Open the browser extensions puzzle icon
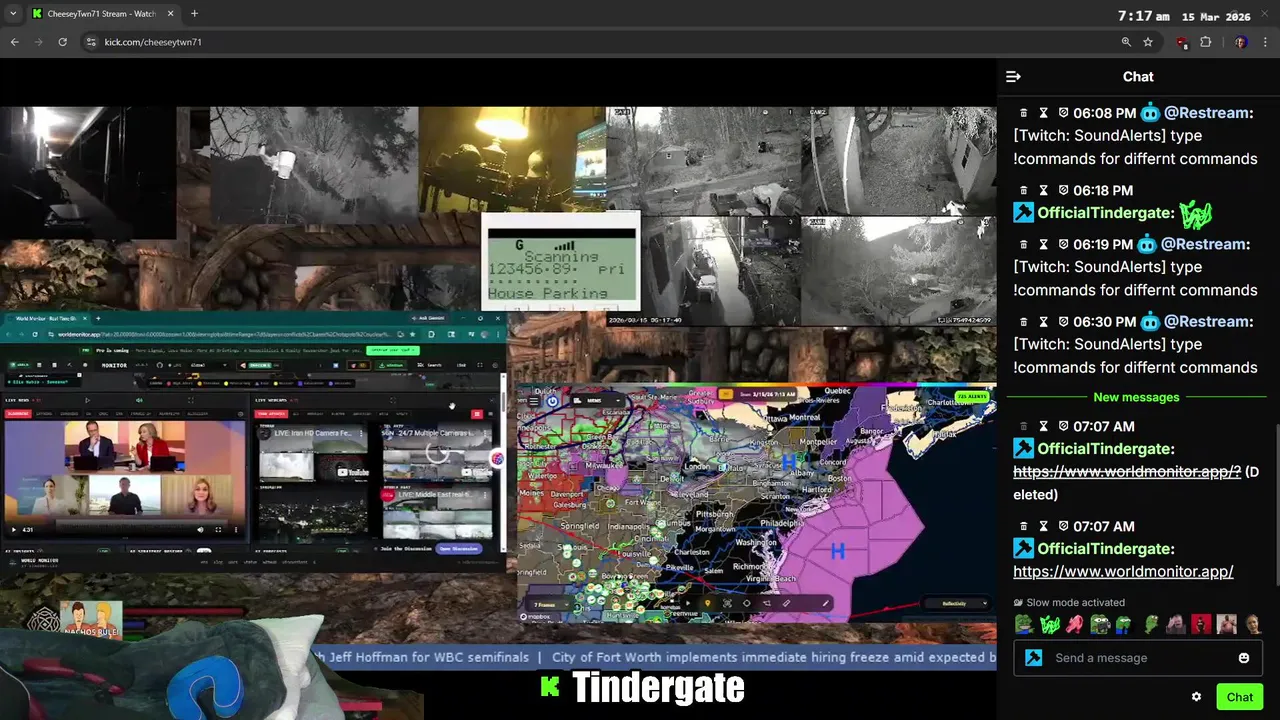Image resolution: width=1280 pixels, height=720 pixels. 1205,42
